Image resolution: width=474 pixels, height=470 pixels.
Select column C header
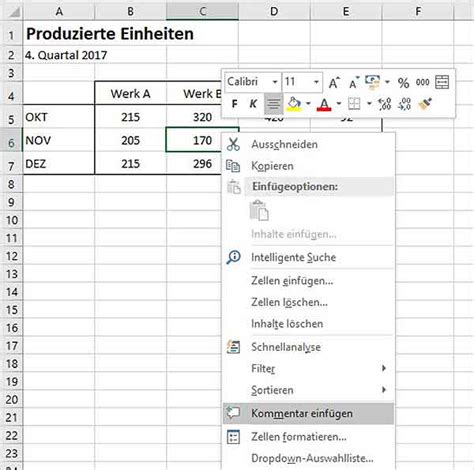tap(202, 12)
